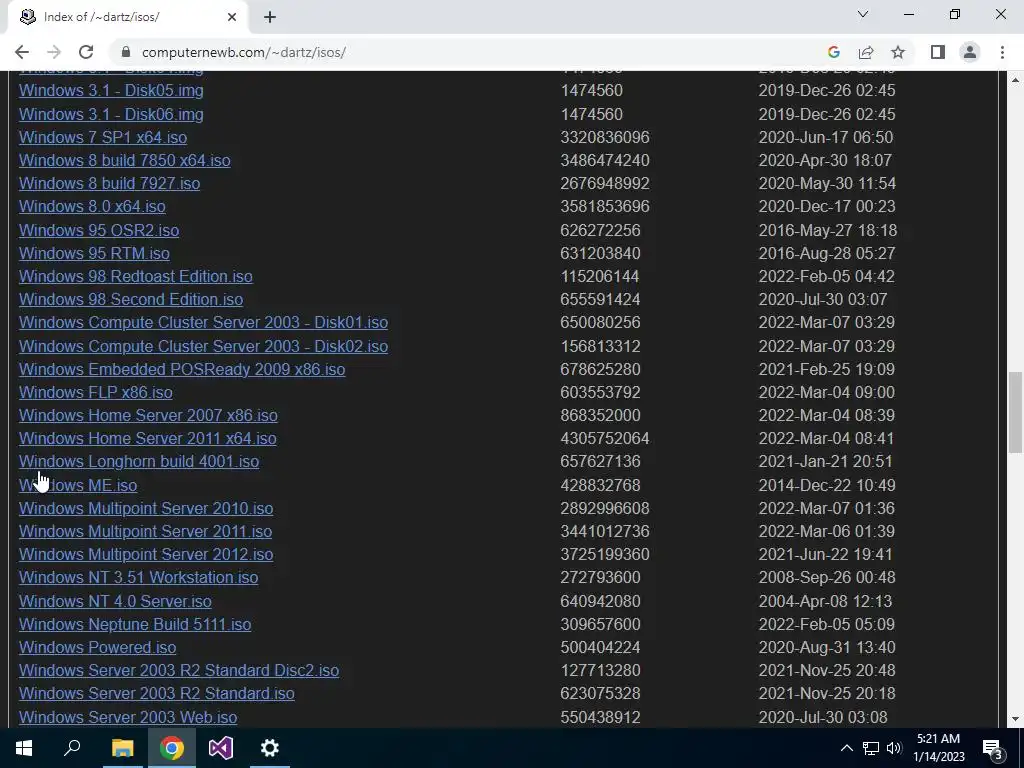
Task: Open Windows Longhorn build 4001.iso
Action: [x=139, y=461]
